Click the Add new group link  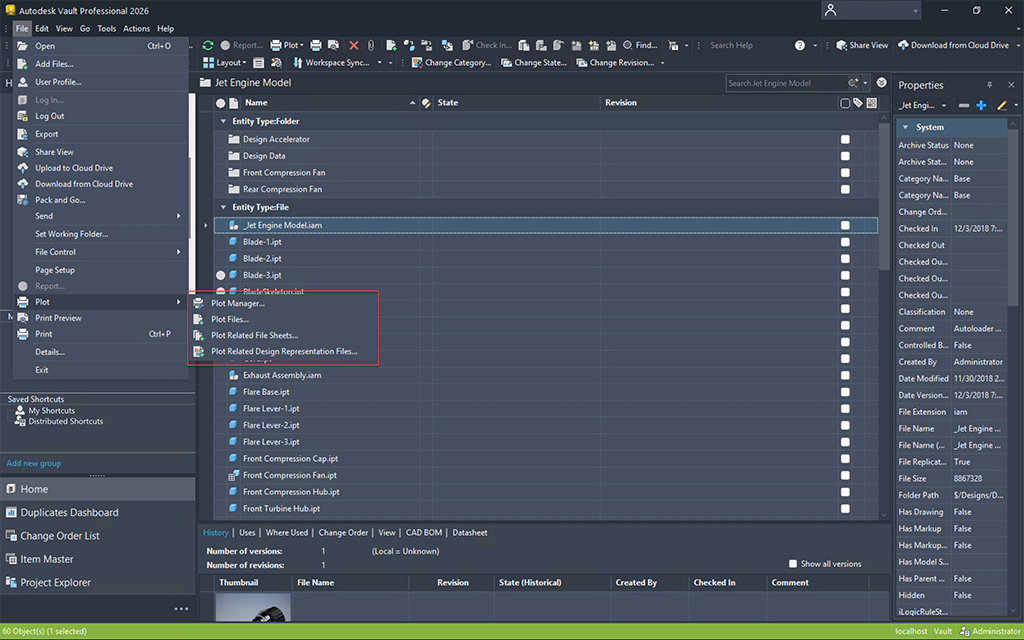(34, 463)
